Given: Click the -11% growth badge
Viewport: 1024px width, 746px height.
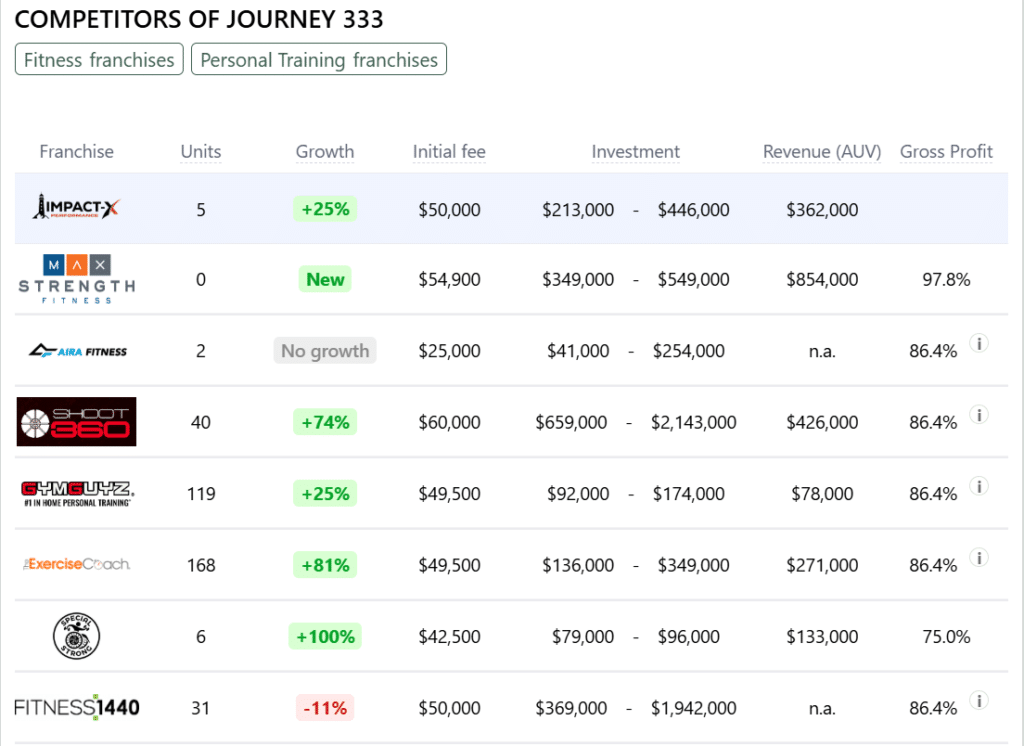Looking at the screenshot, I should tap(325, 707).
